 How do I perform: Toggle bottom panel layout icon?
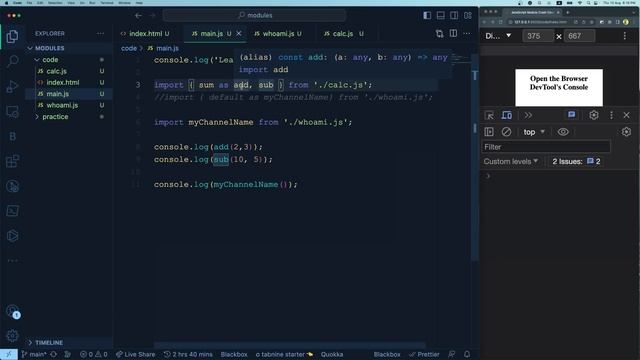440,16
